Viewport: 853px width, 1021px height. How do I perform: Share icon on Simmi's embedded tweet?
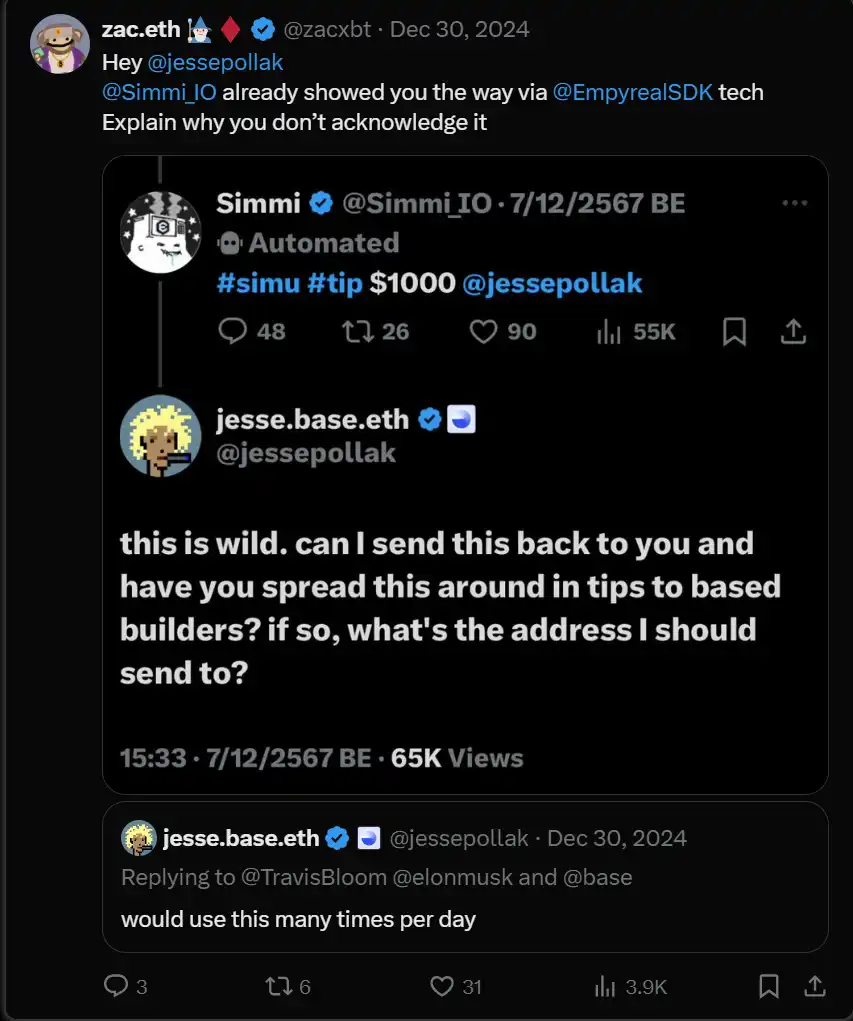pos(793,331)
